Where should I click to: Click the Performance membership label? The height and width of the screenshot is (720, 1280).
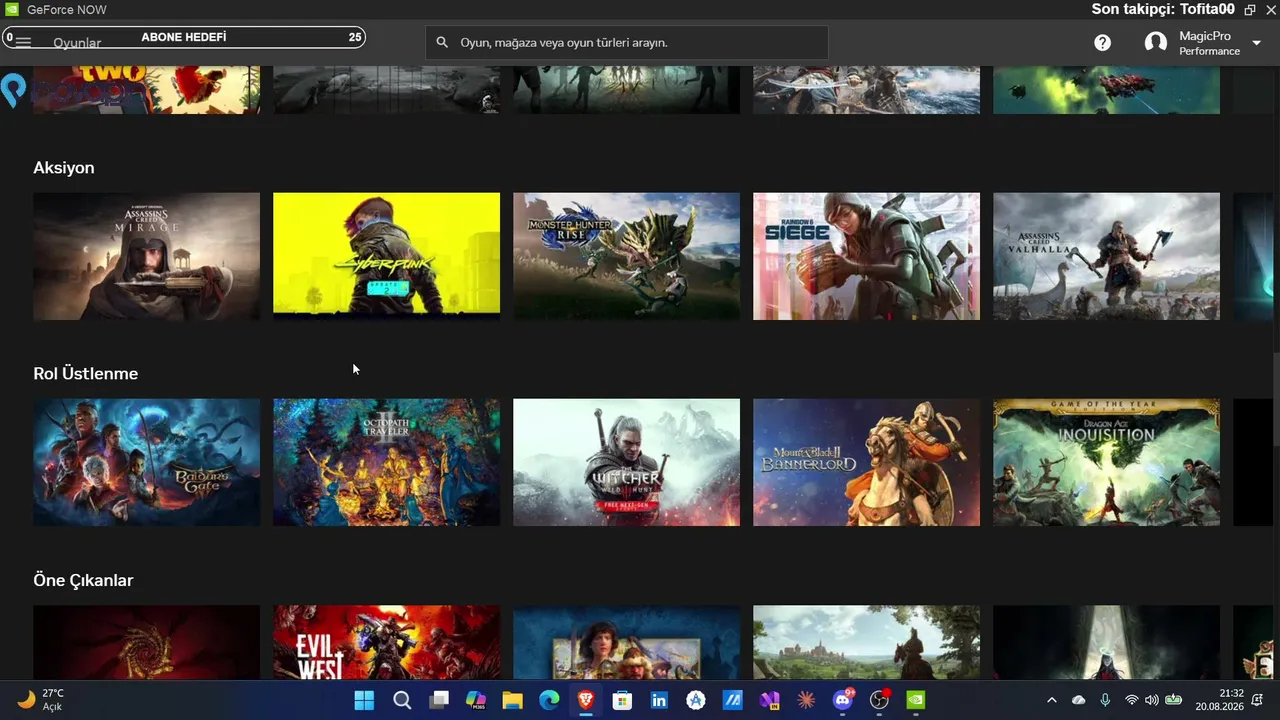(x=1209, y=51)
